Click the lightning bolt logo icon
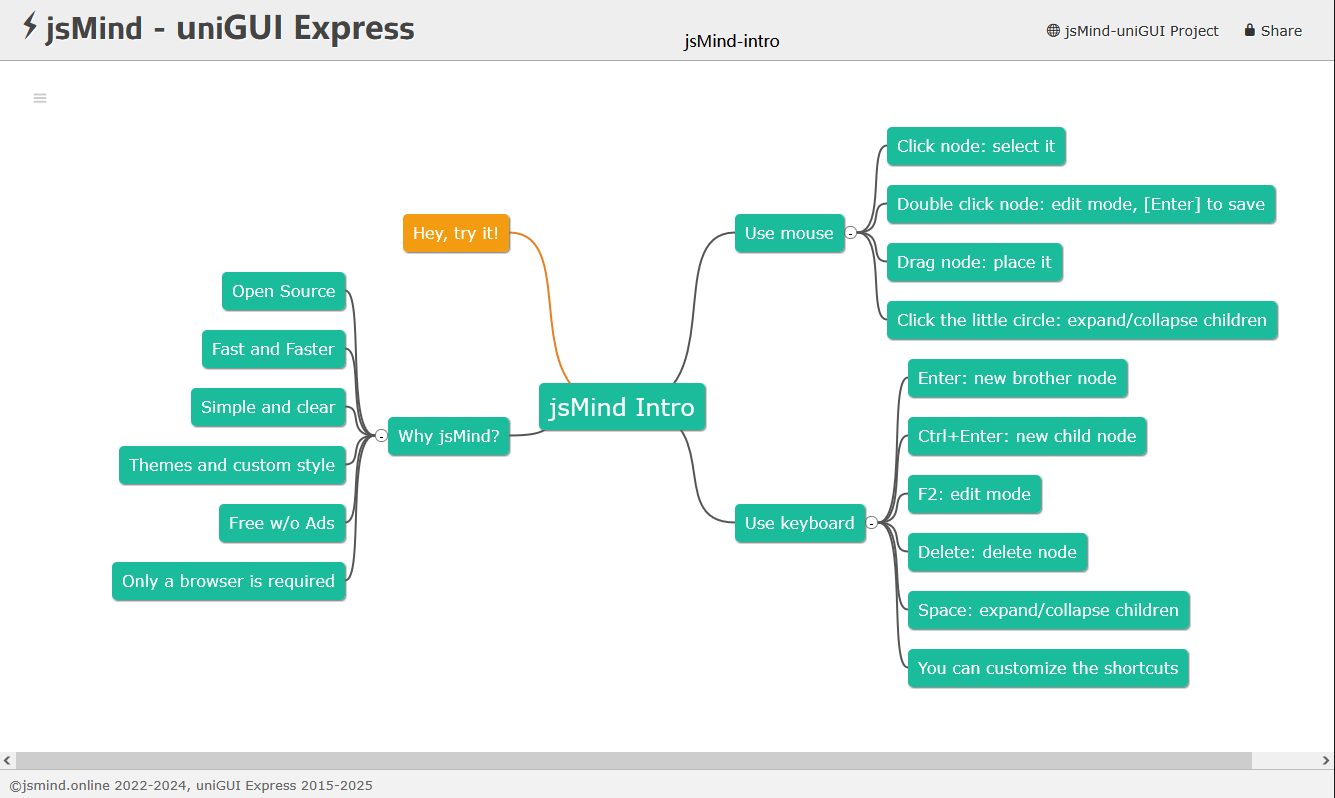This screenshot has width=1335, height=798. pos(30,26)
